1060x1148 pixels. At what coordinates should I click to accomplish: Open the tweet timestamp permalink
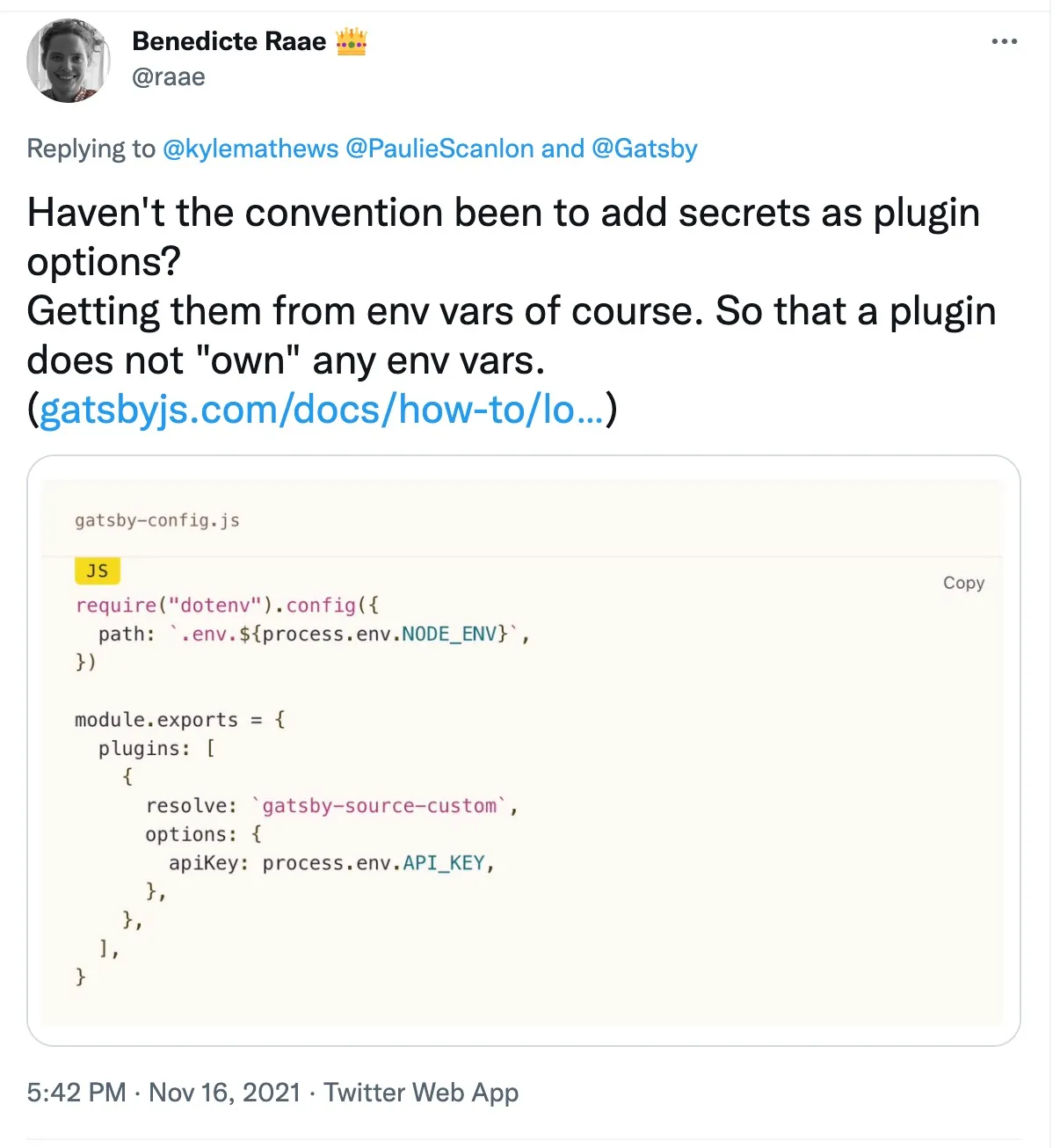click(163, 1093)
